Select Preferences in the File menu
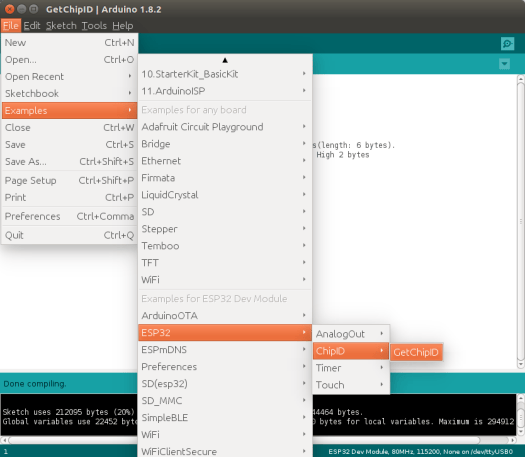 tap(69, 216)
